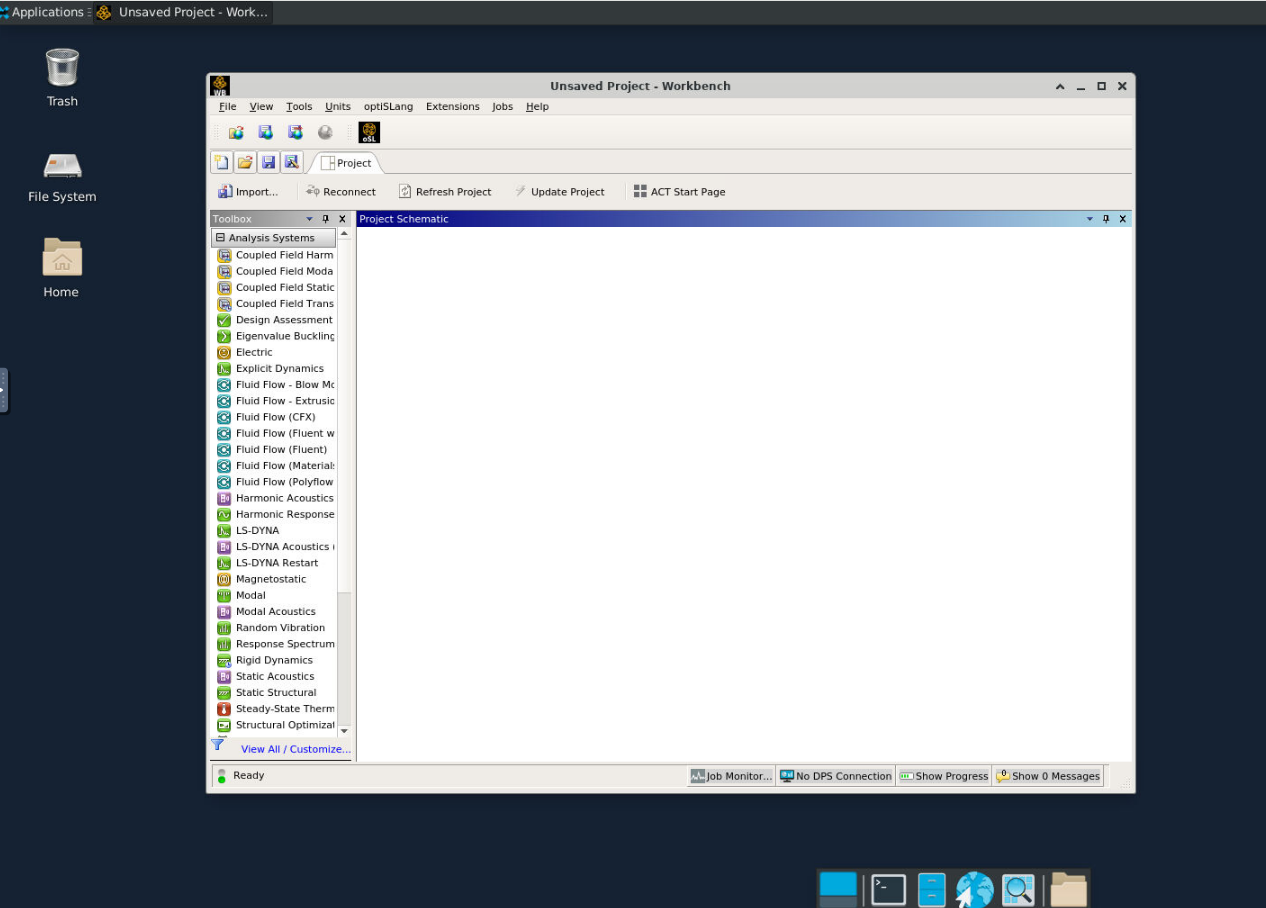The height and width of the screenshot is (908, 1266).
Task: Collapse the Analysis Systems group
Action: click(x=220, y=238)
